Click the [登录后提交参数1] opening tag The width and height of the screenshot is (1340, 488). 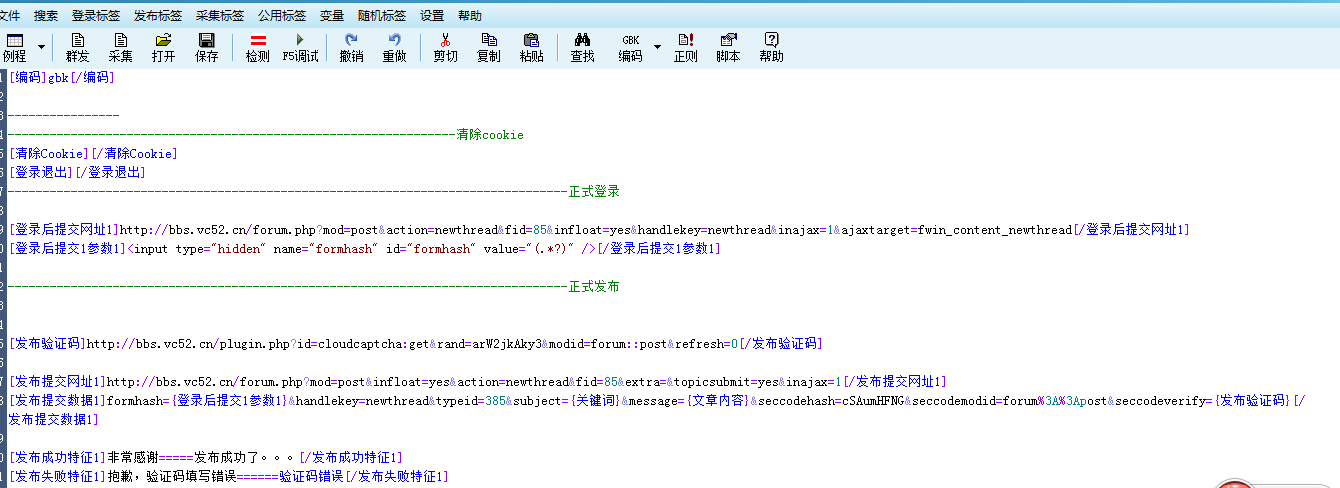pyautogui.click(x=68, y=249)
